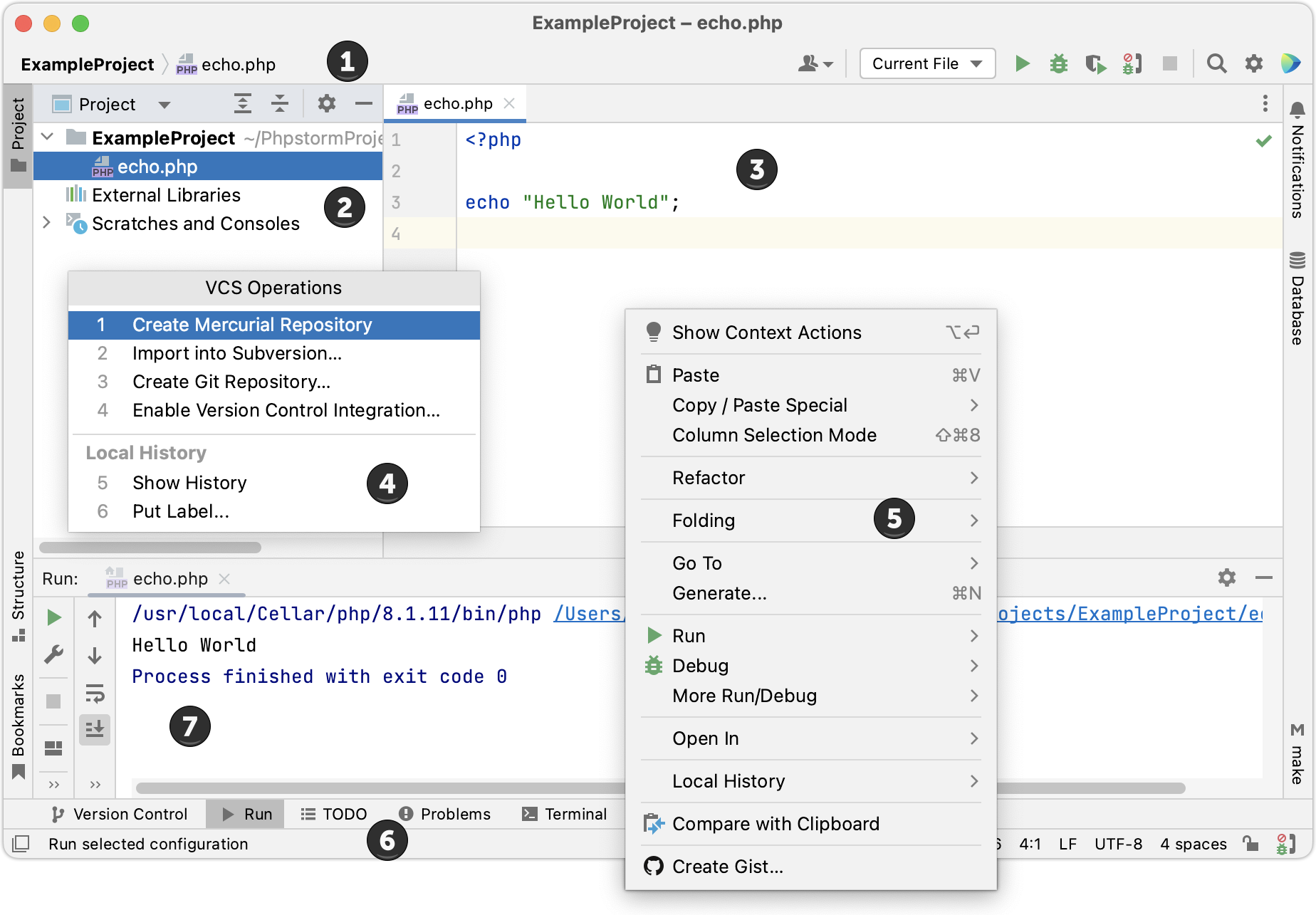Open the Terminal tool window

pos(564,814)
